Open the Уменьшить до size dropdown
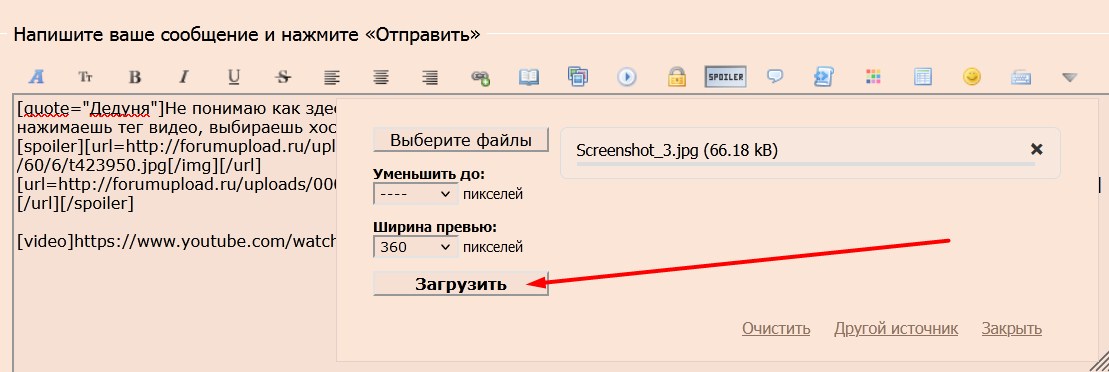The width and height of the screenshot is (1109, 372). point(415,194)
